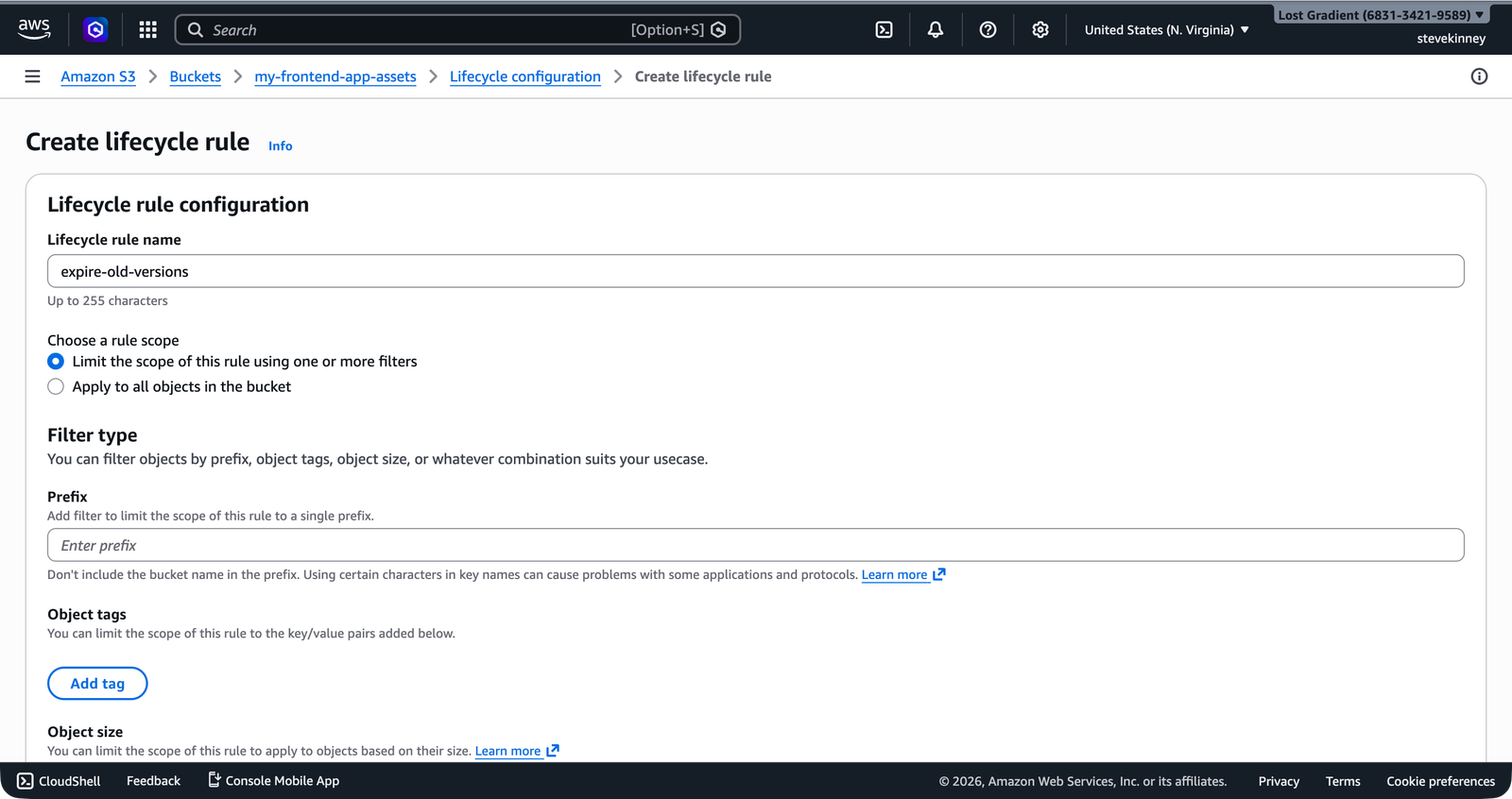Open the info panel circle icon
Screen dimensions: 1512x799
pyautogui.click(x=1479, y=76)
